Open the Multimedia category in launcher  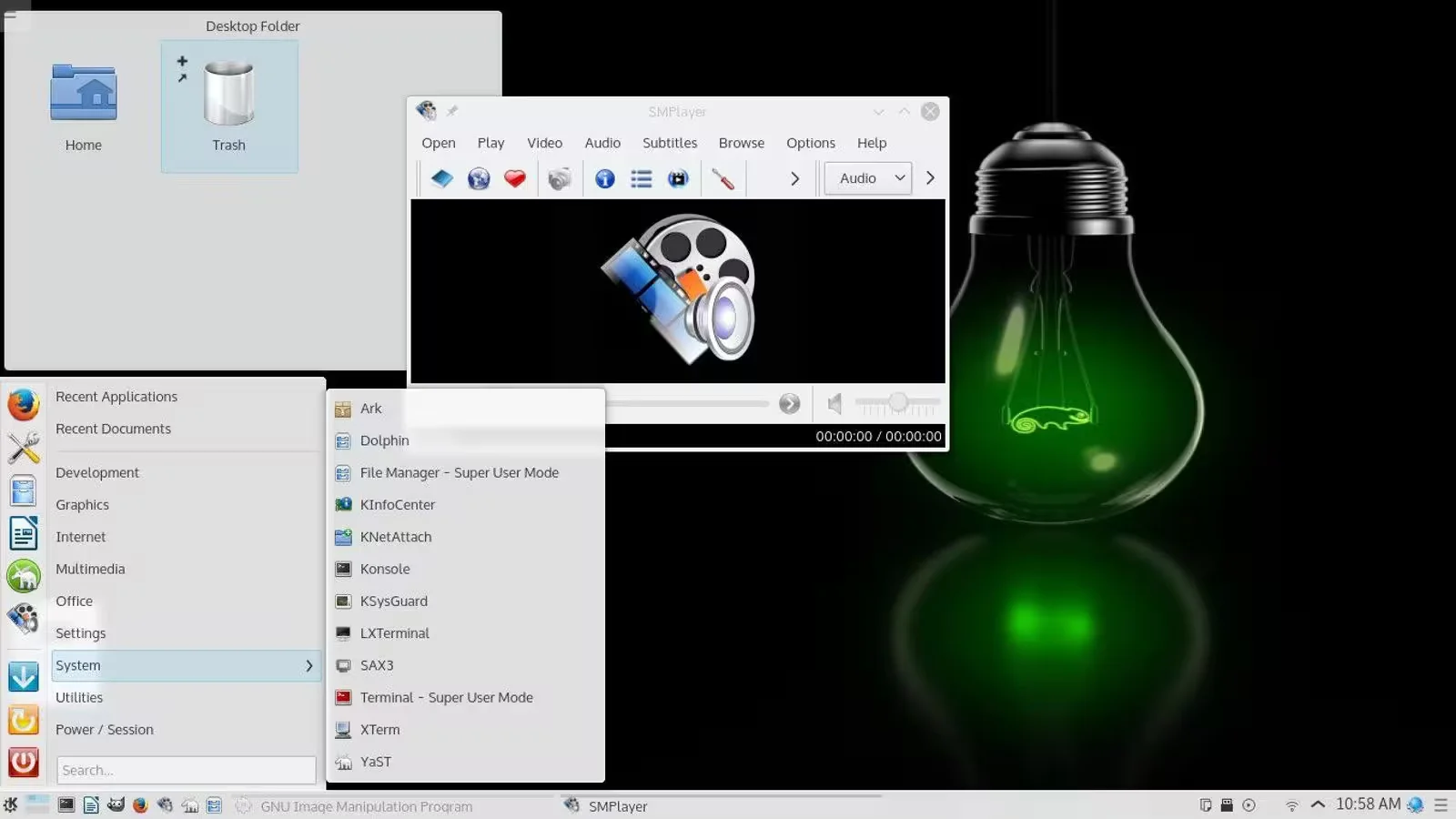pyautogui.click(x=90, y=569)
